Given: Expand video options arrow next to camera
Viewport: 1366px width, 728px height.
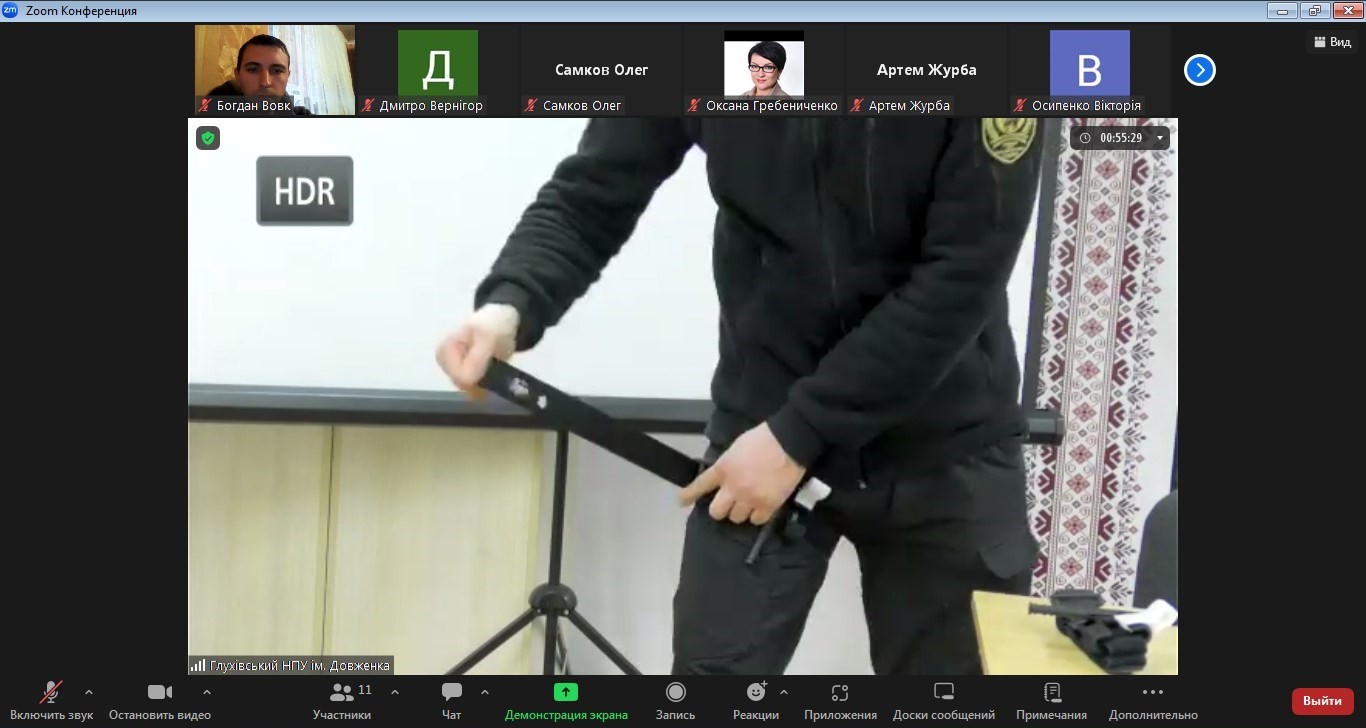Looking at the screenshot, I should [x=207, y=692].
